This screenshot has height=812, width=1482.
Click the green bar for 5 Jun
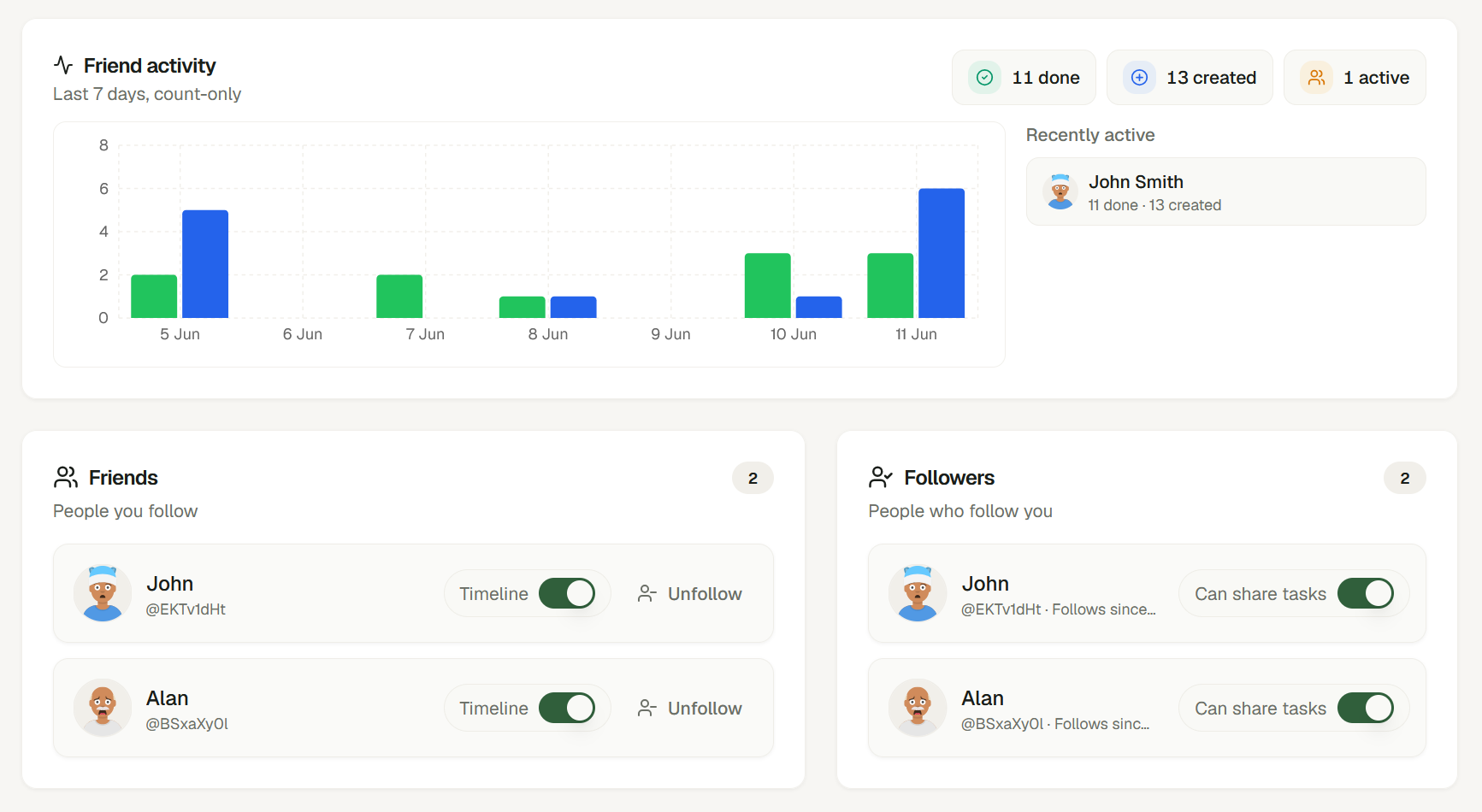(x=154, y=297)
